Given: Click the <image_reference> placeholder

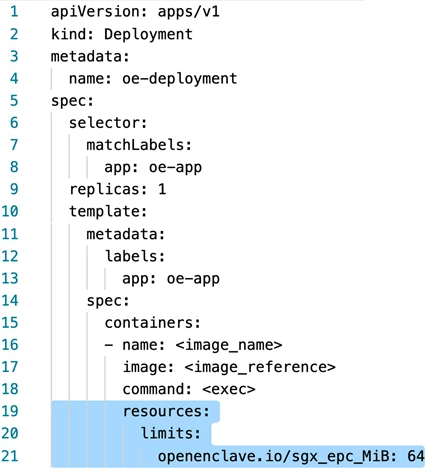Looking at the screenshot, I should click(x=260, y=367).
